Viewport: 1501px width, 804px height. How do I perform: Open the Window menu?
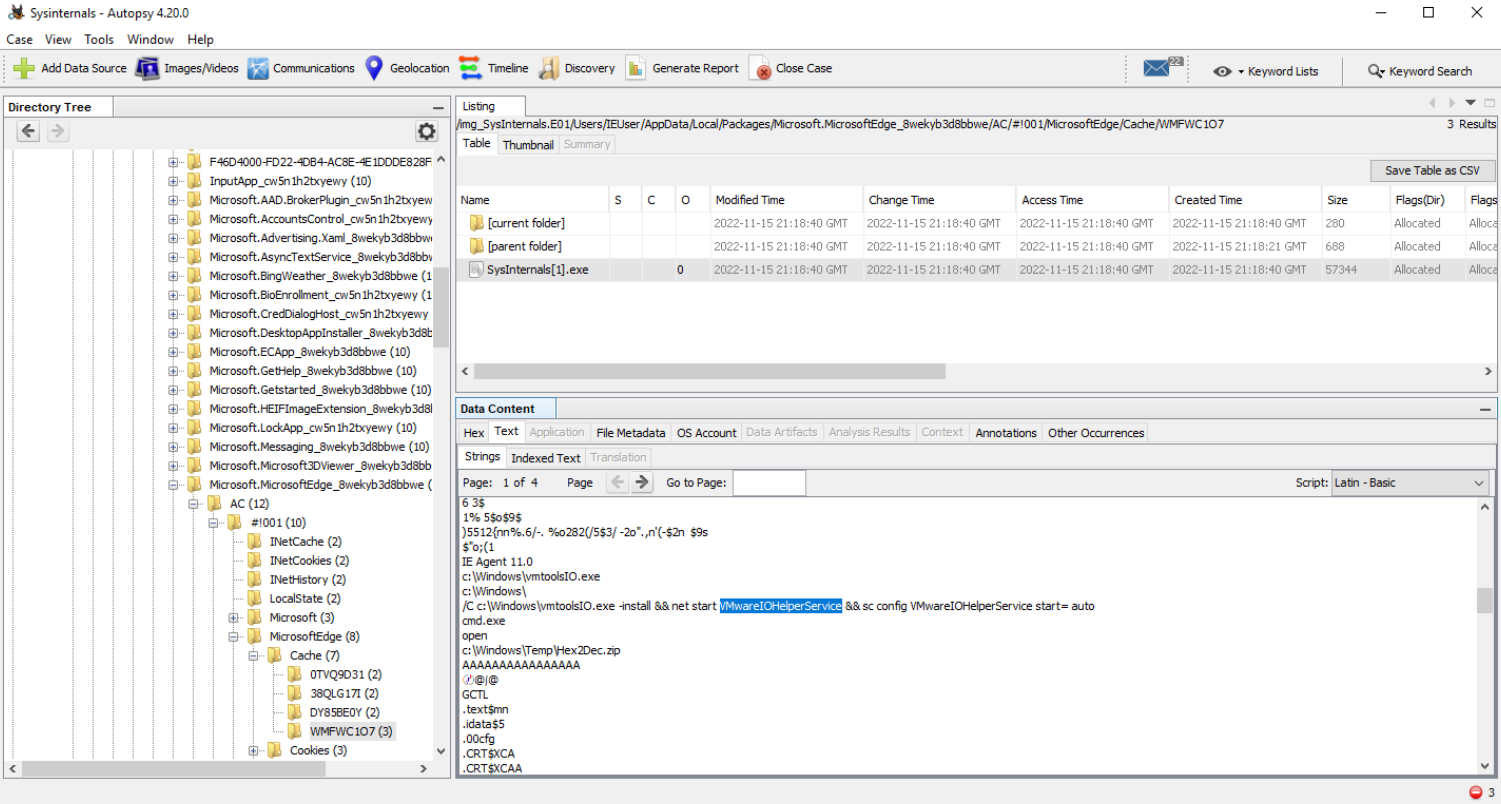tap(150, 39)
